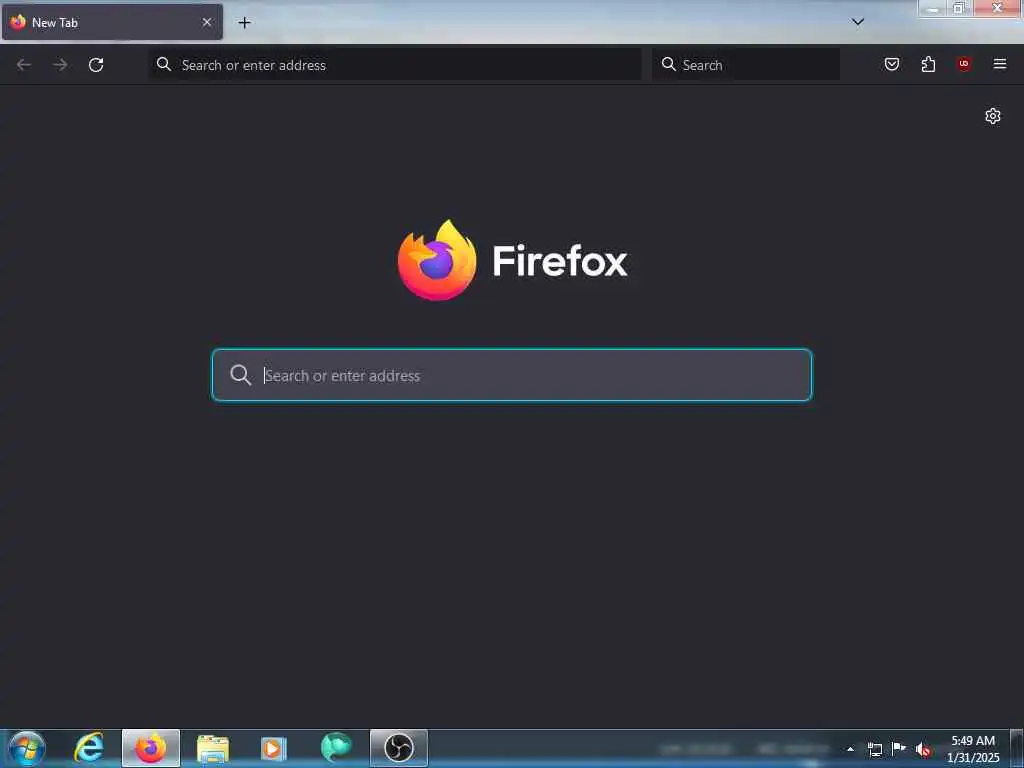Click the toolbar Search box
This screenshot has width=1024, height=768.
pos(746,65)
